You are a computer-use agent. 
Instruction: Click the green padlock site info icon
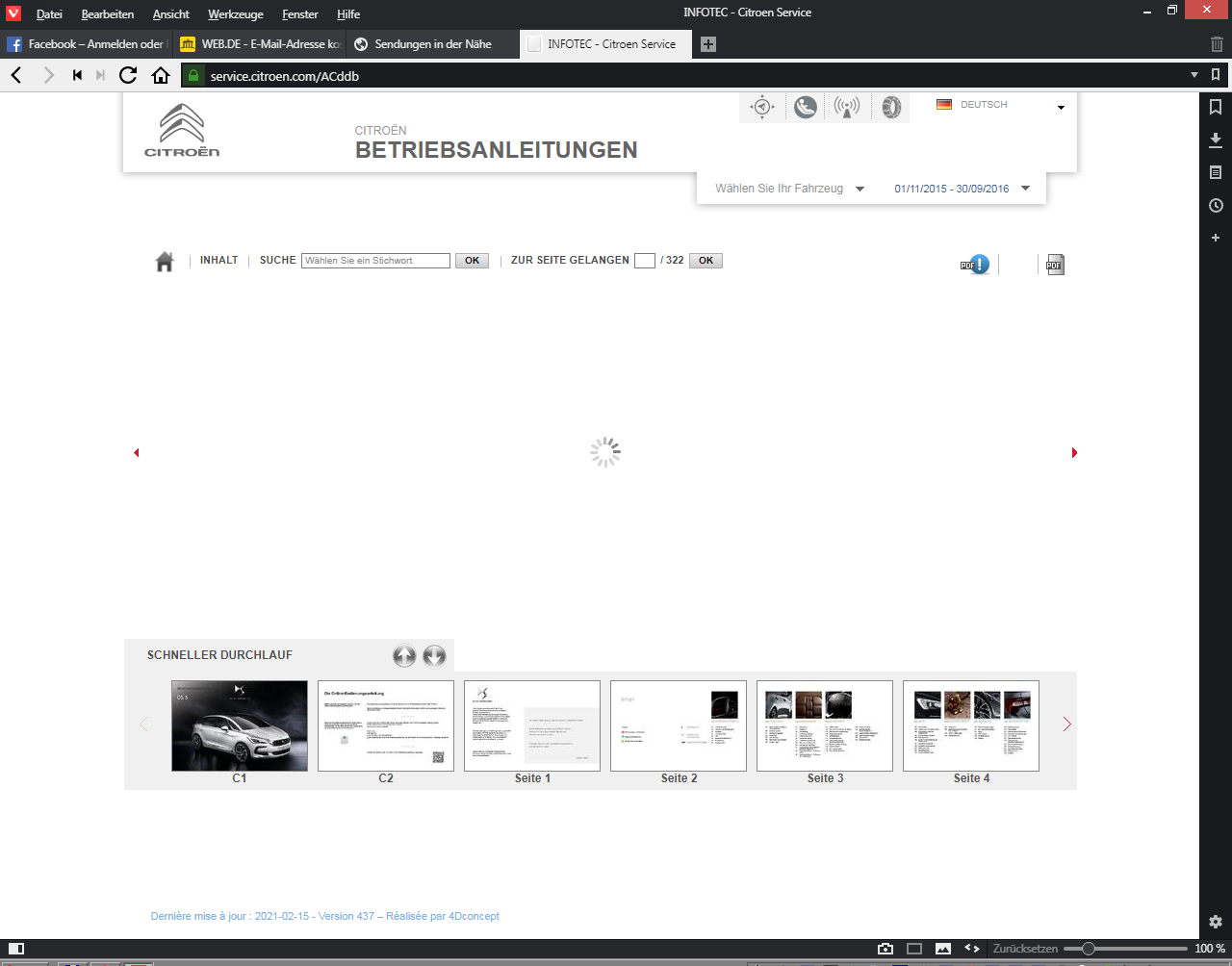click(x=193, y=75)
